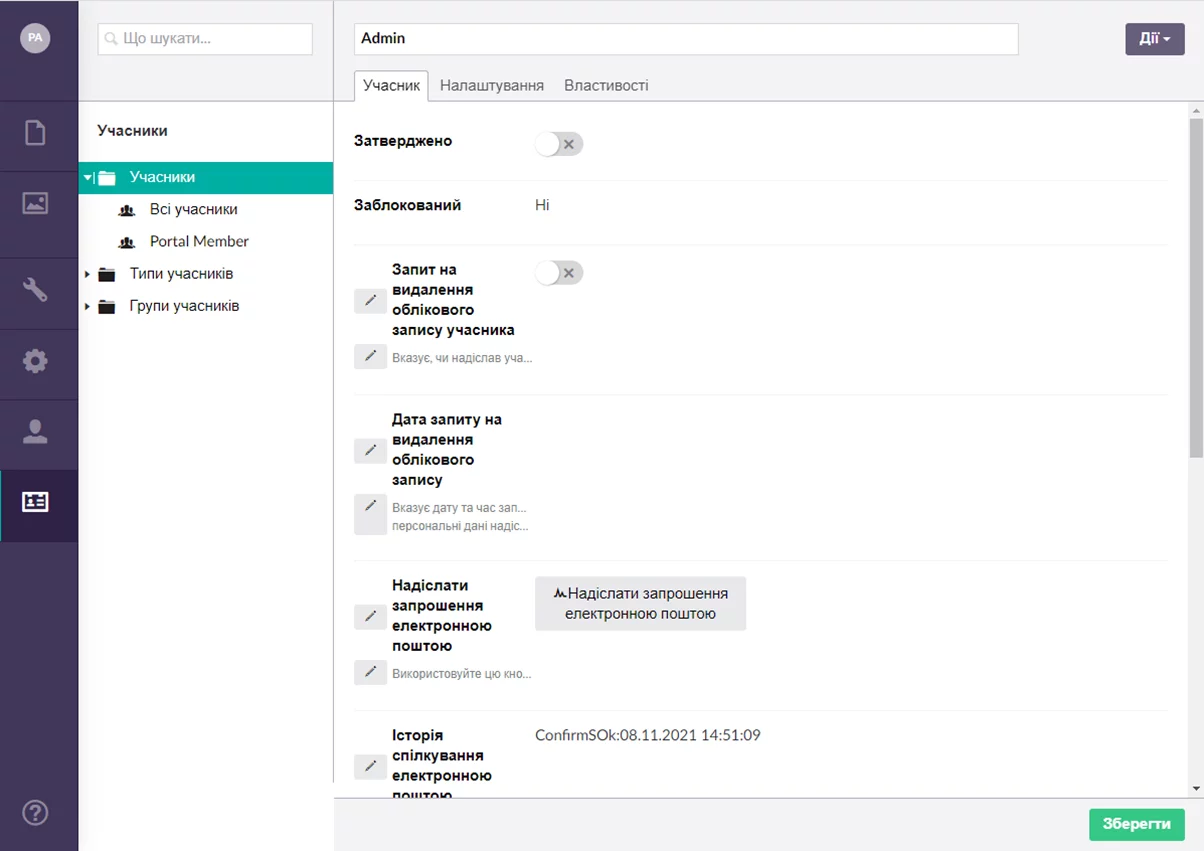Click pencil icon beside Надіслати запрошення label
The height and width of the screenshot is (851, 1204).
coord(370,616)
